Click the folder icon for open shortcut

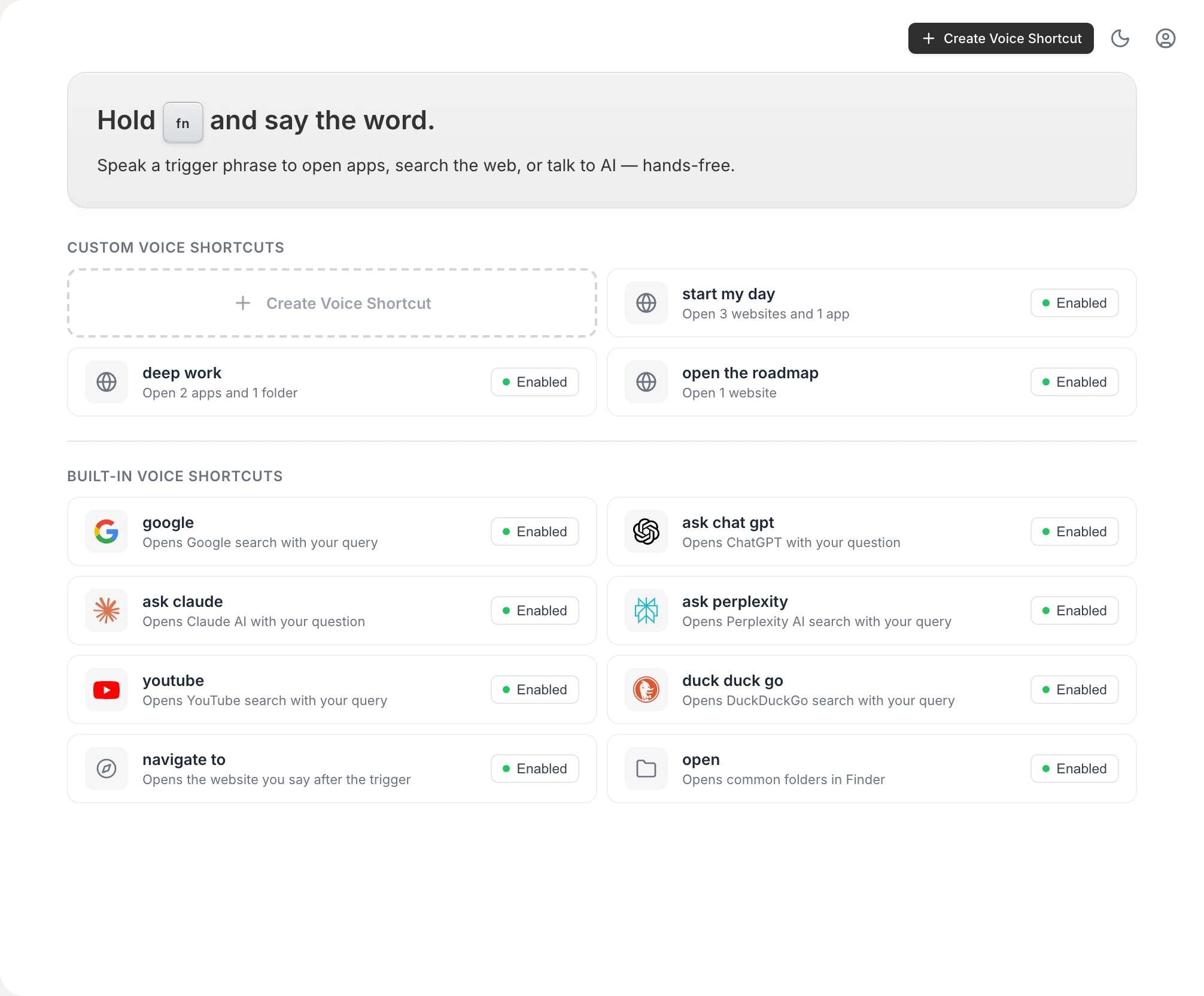coord(646,769)
